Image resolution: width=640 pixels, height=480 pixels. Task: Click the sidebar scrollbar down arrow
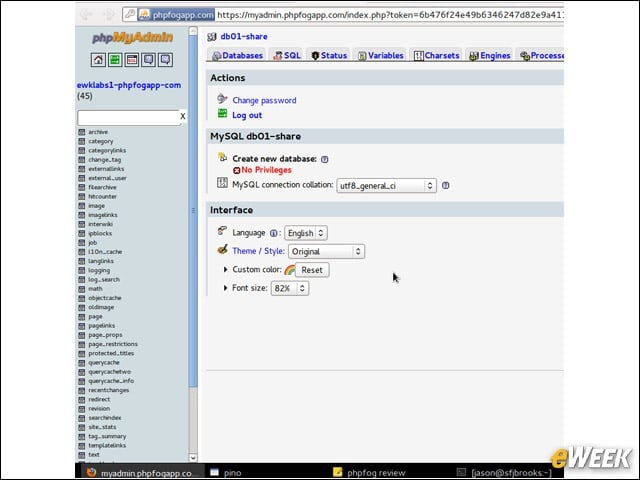[x=193, y=458]
